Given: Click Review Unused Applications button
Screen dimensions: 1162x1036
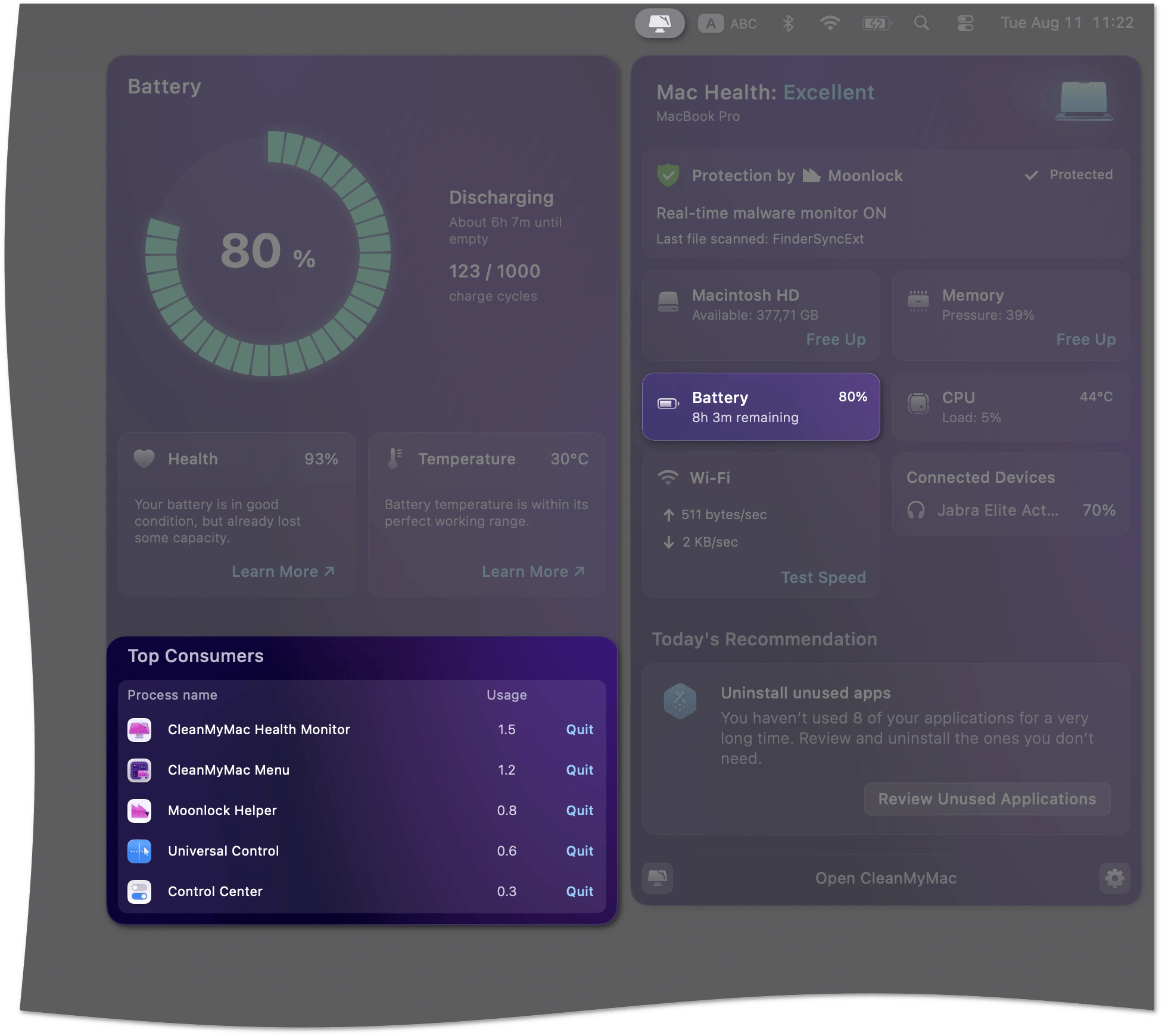Looking at the screenshot, I should click(987, 799).
